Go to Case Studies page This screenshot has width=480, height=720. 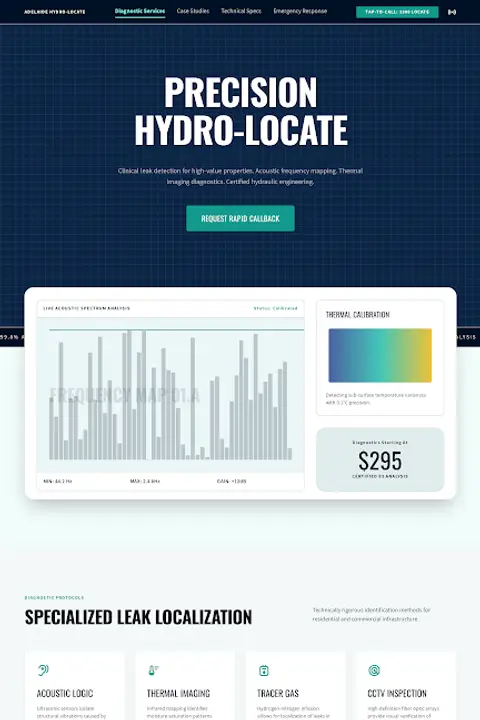tap(193, 11)
